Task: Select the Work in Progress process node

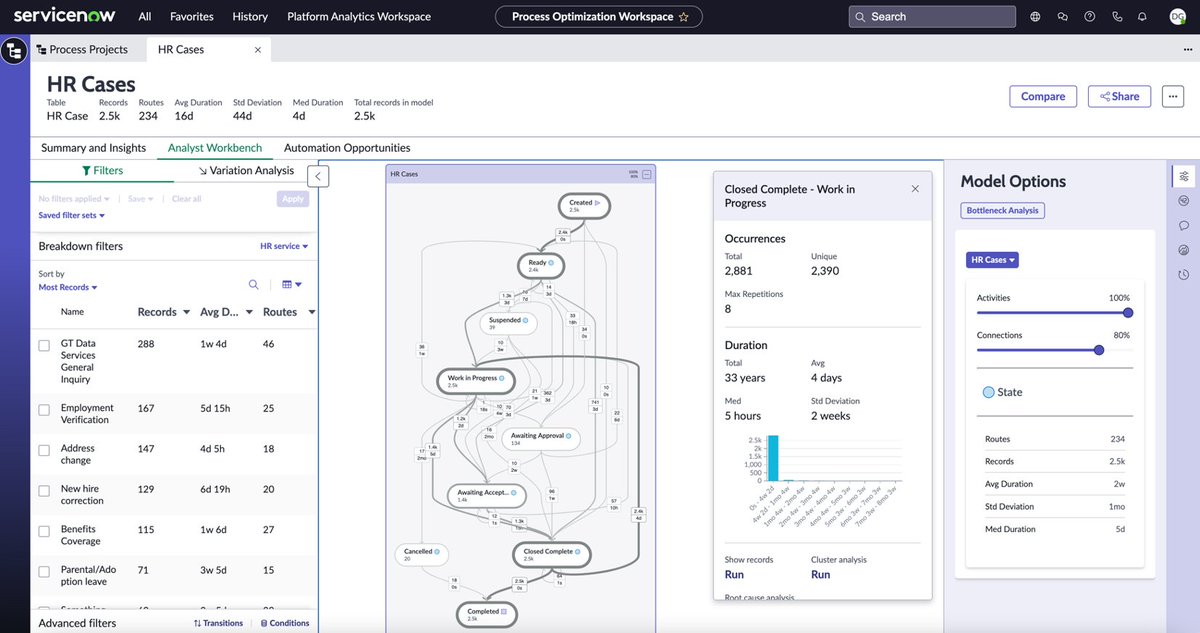Action: [x=476, y=381]
